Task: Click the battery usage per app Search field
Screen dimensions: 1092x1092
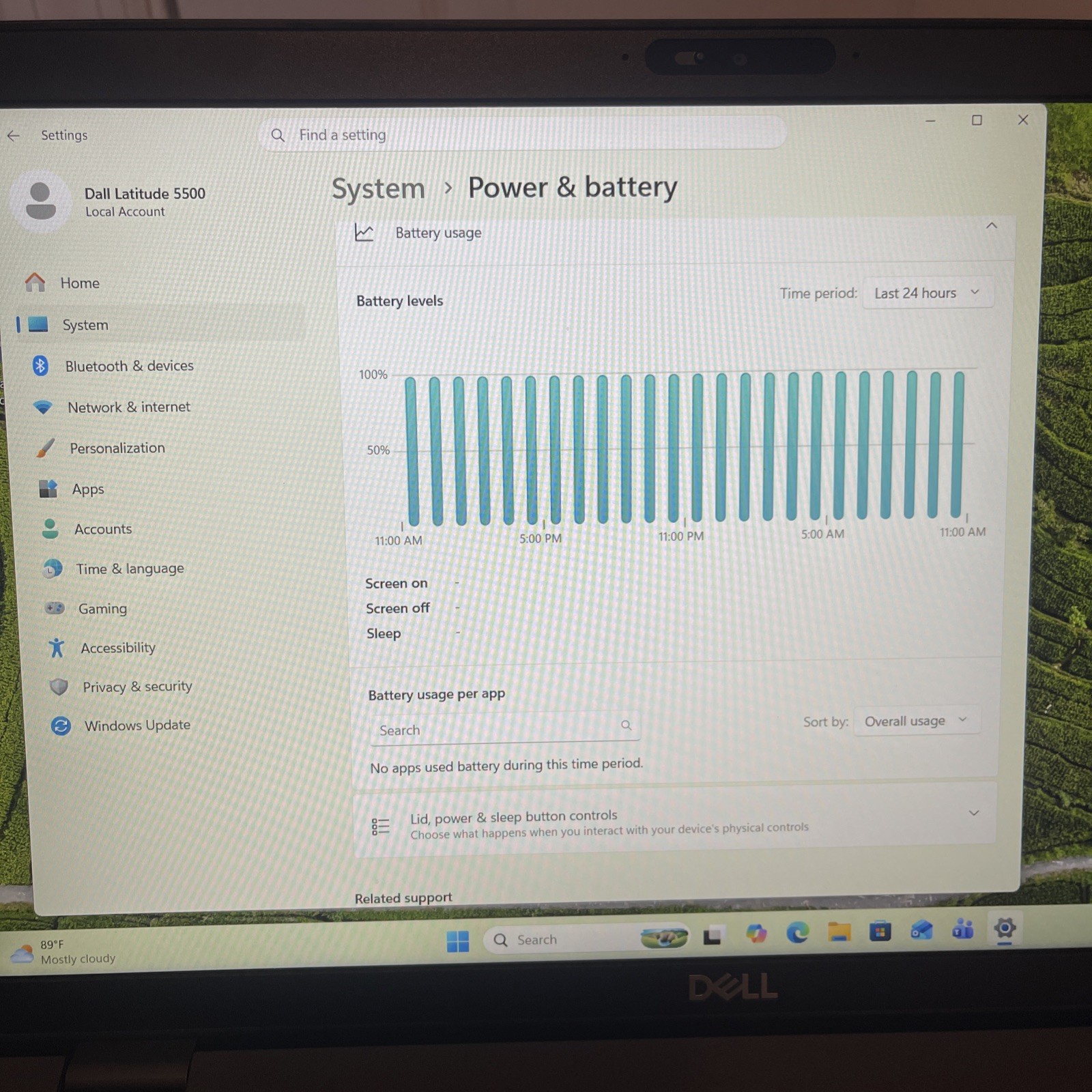Action: [505, 728]
